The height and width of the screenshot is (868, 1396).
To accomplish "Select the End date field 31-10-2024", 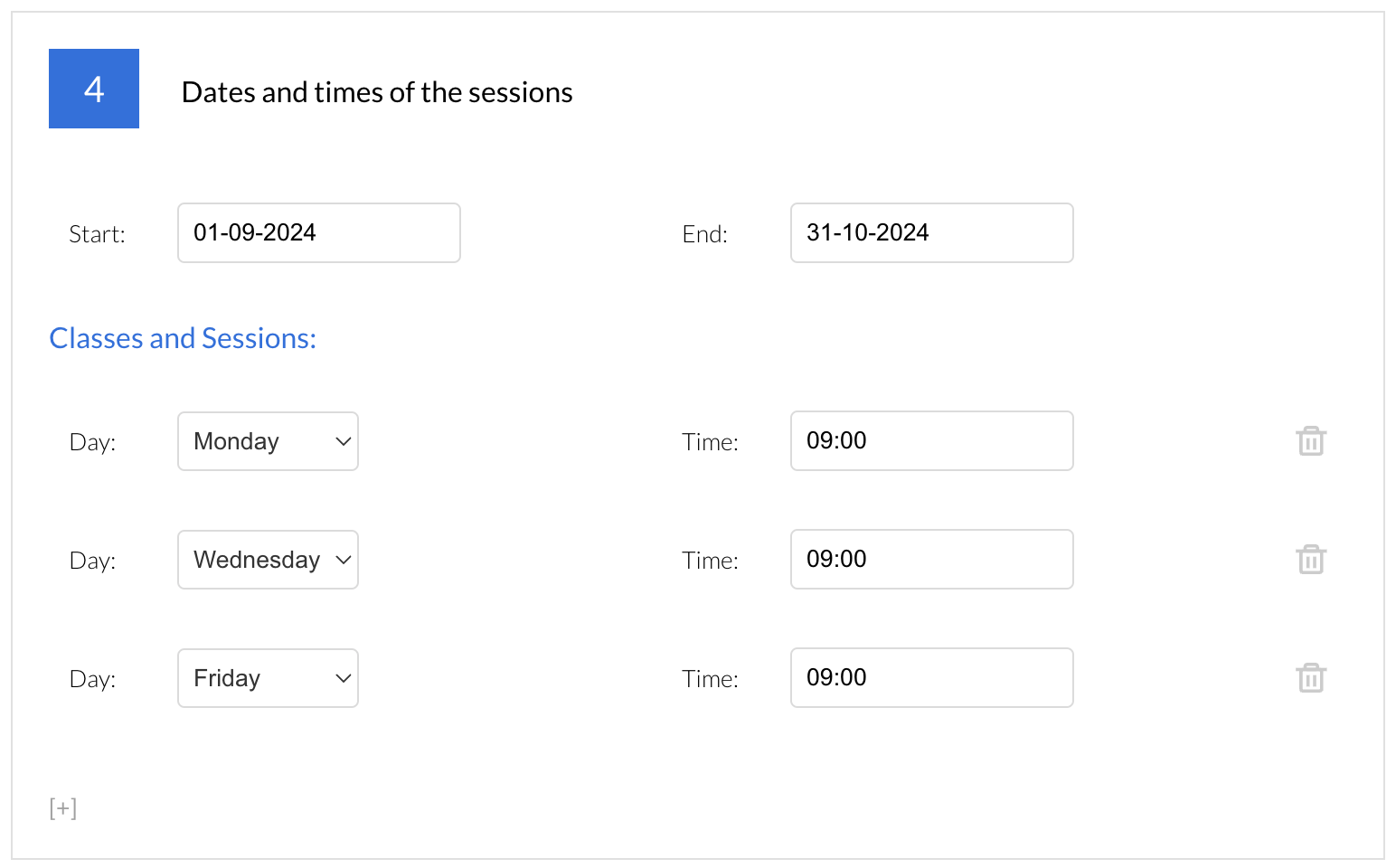I will (x=931, y=233).
